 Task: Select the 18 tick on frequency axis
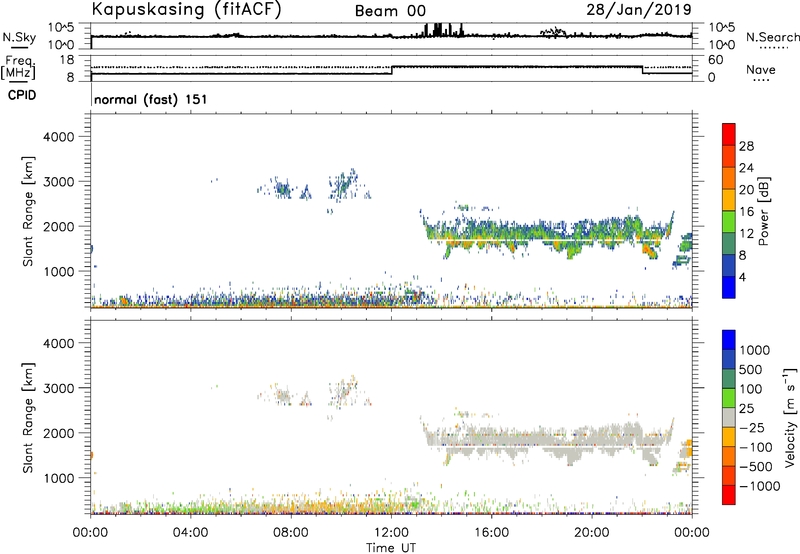pyautogui.click(x=67, y=60)
